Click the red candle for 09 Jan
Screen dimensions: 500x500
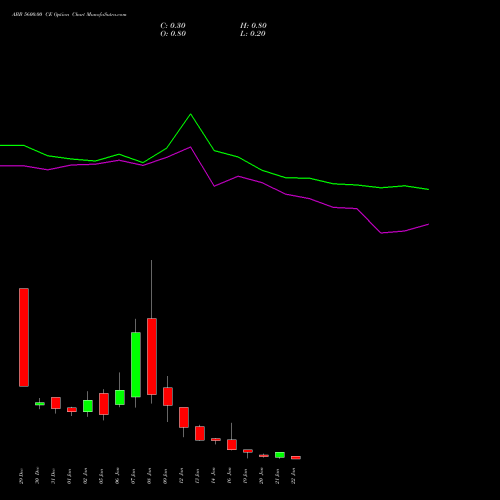coord(168,396)
